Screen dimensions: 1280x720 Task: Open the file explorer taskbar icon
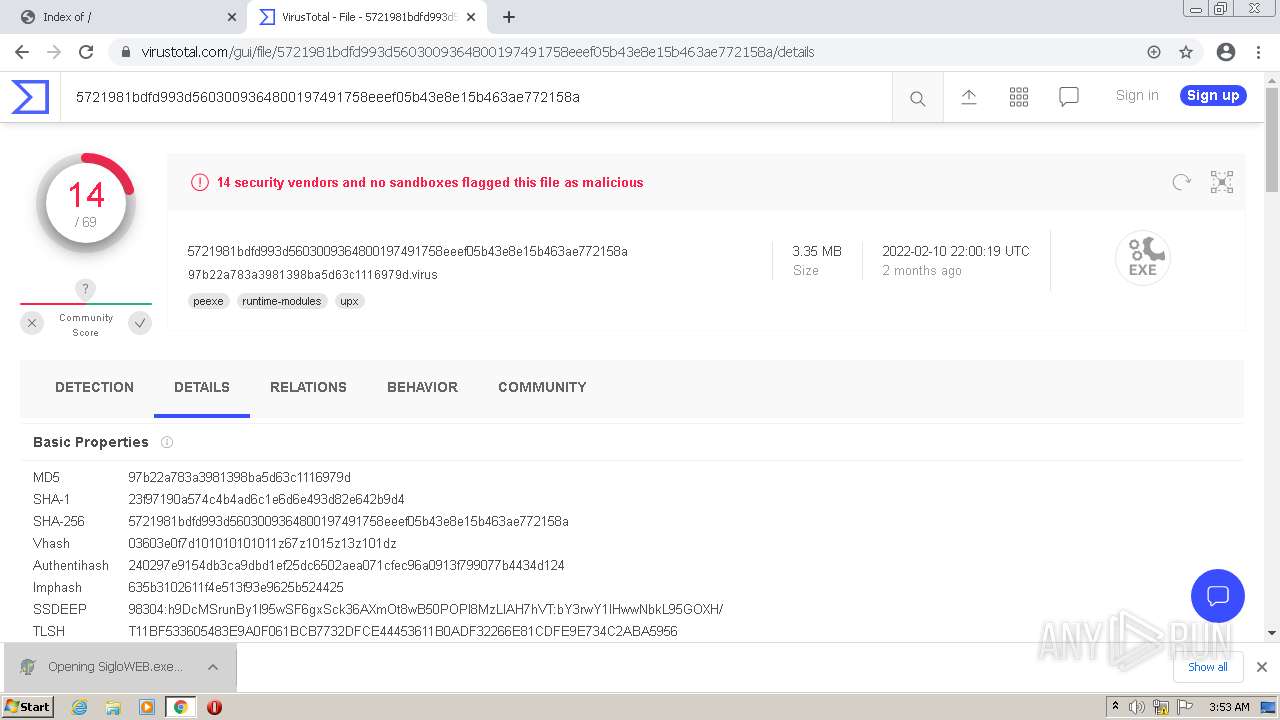113,707
